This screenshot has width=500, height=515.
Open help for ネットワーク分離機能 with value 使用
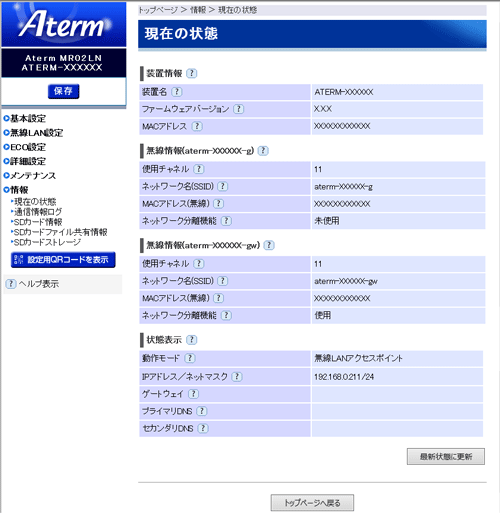[226, 315]
